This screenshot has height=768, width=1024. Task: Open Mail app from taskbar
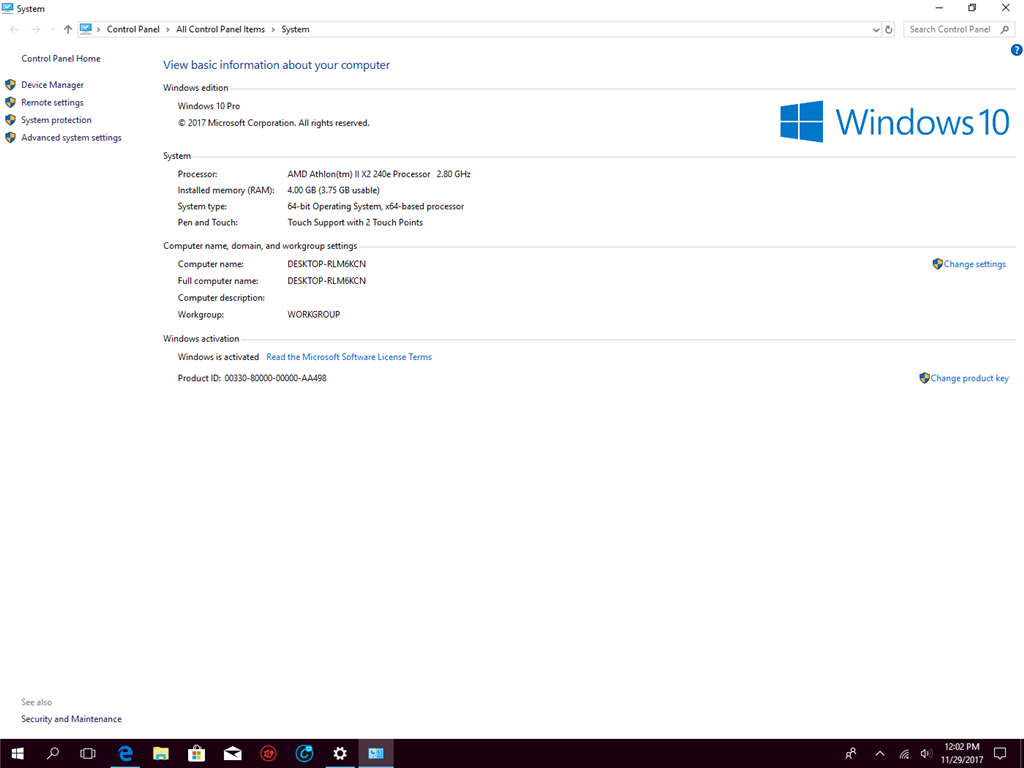click(x=232, y=754)
